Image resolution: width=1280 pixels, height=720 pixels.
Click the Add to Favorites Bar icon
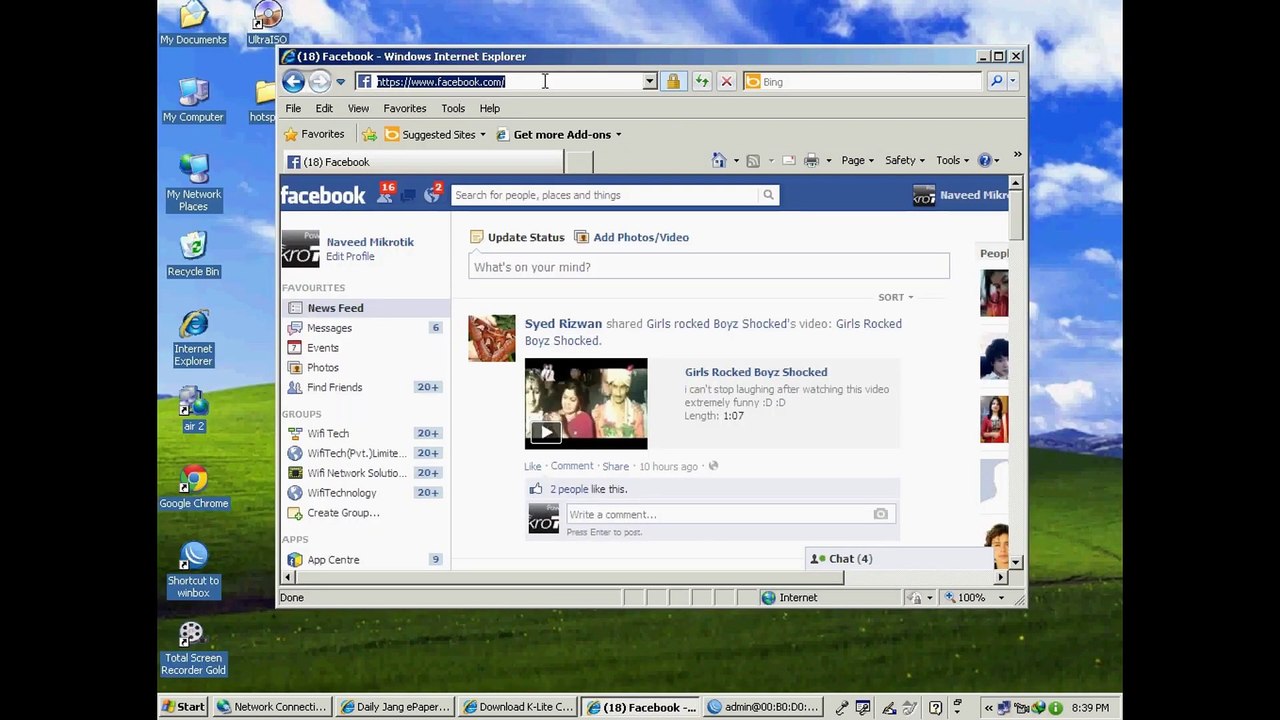click(369, 134)
